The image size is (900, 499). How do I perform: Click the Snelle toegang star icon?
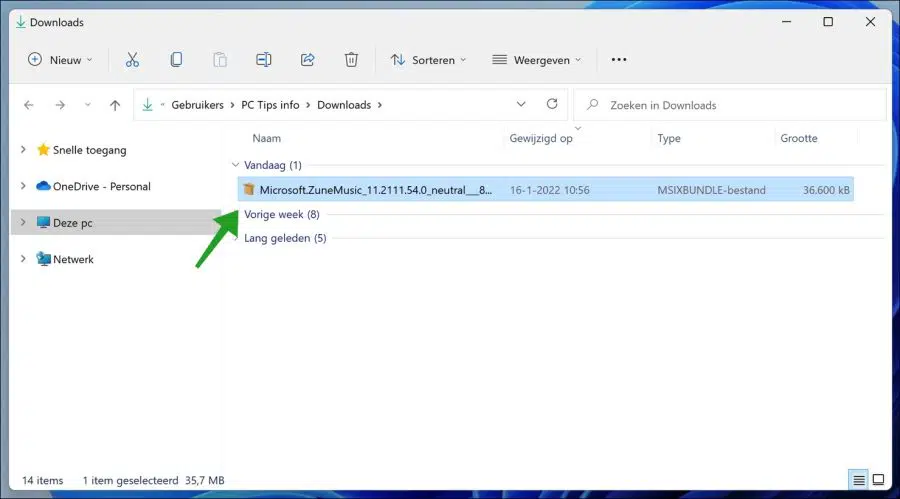click(x=43, y=150)
